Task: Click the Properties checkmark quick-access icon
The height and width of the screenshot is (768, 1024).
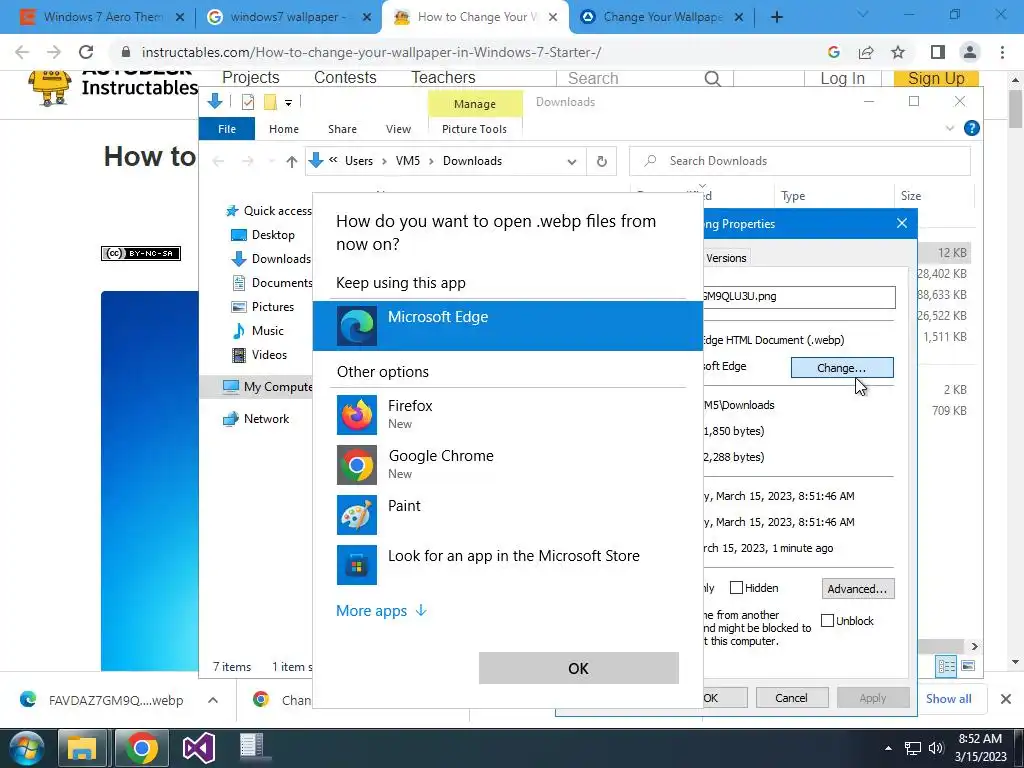Action: tap(248, 102)
